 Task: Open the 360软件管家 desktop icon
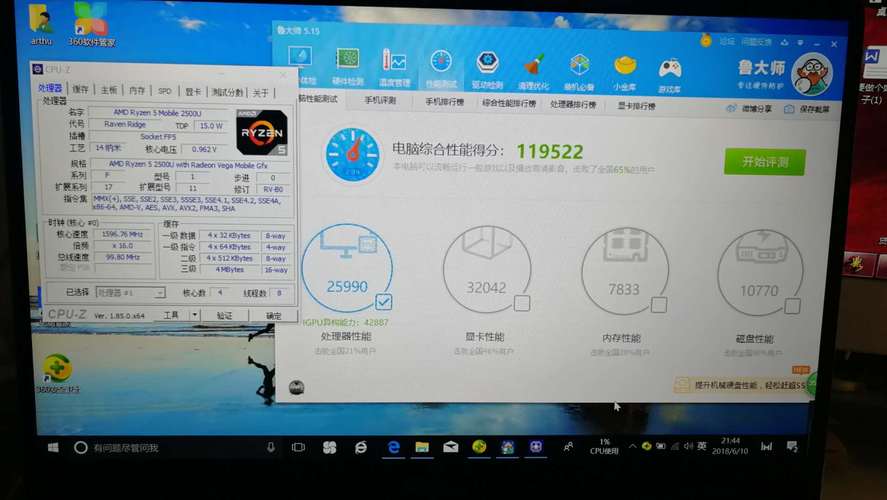click(91, 24)
